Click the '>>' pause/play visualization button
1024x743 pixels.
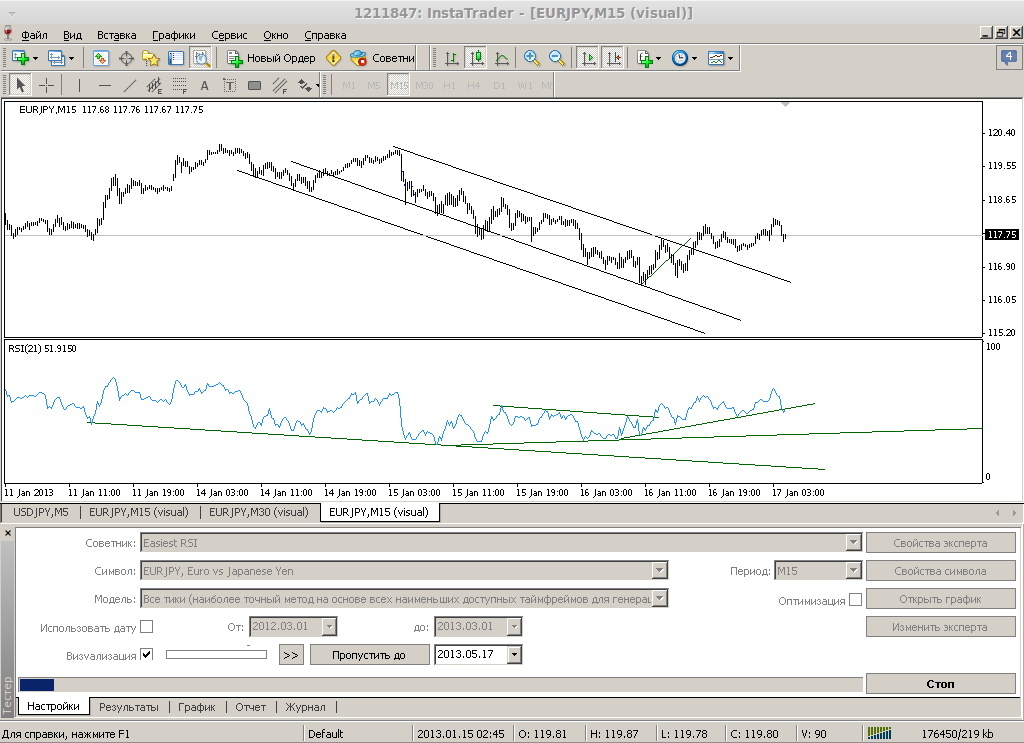coord(291,655)
